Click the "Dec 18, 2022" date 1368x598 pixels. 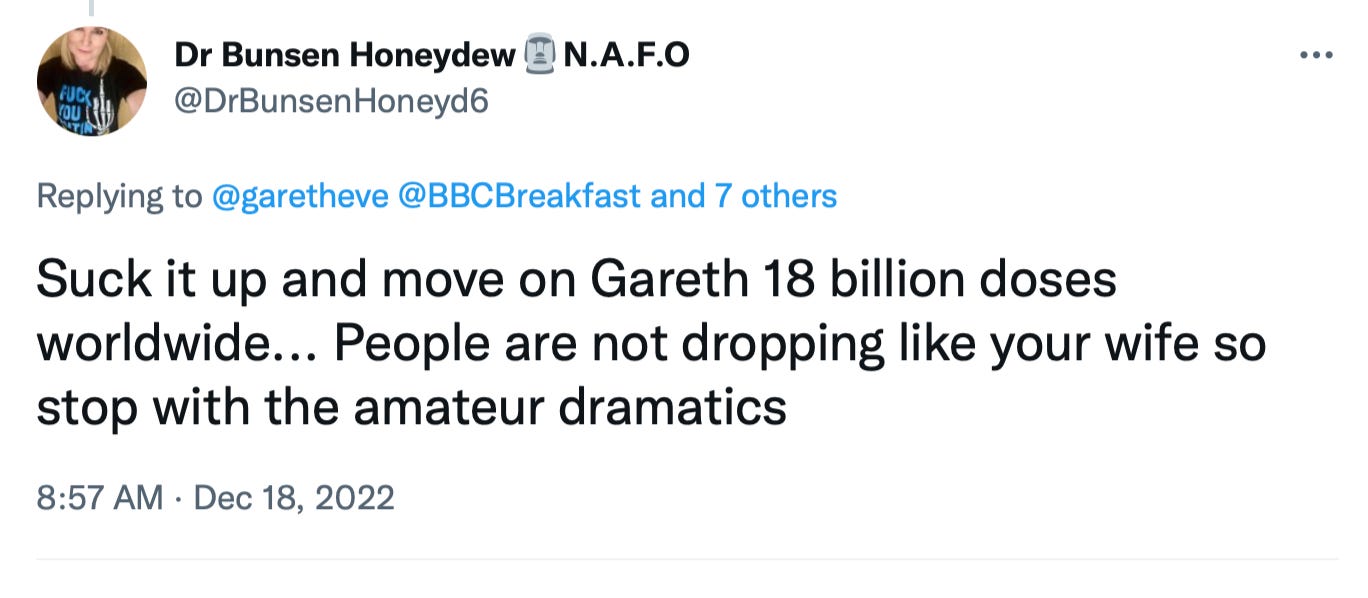click(294, 497)
